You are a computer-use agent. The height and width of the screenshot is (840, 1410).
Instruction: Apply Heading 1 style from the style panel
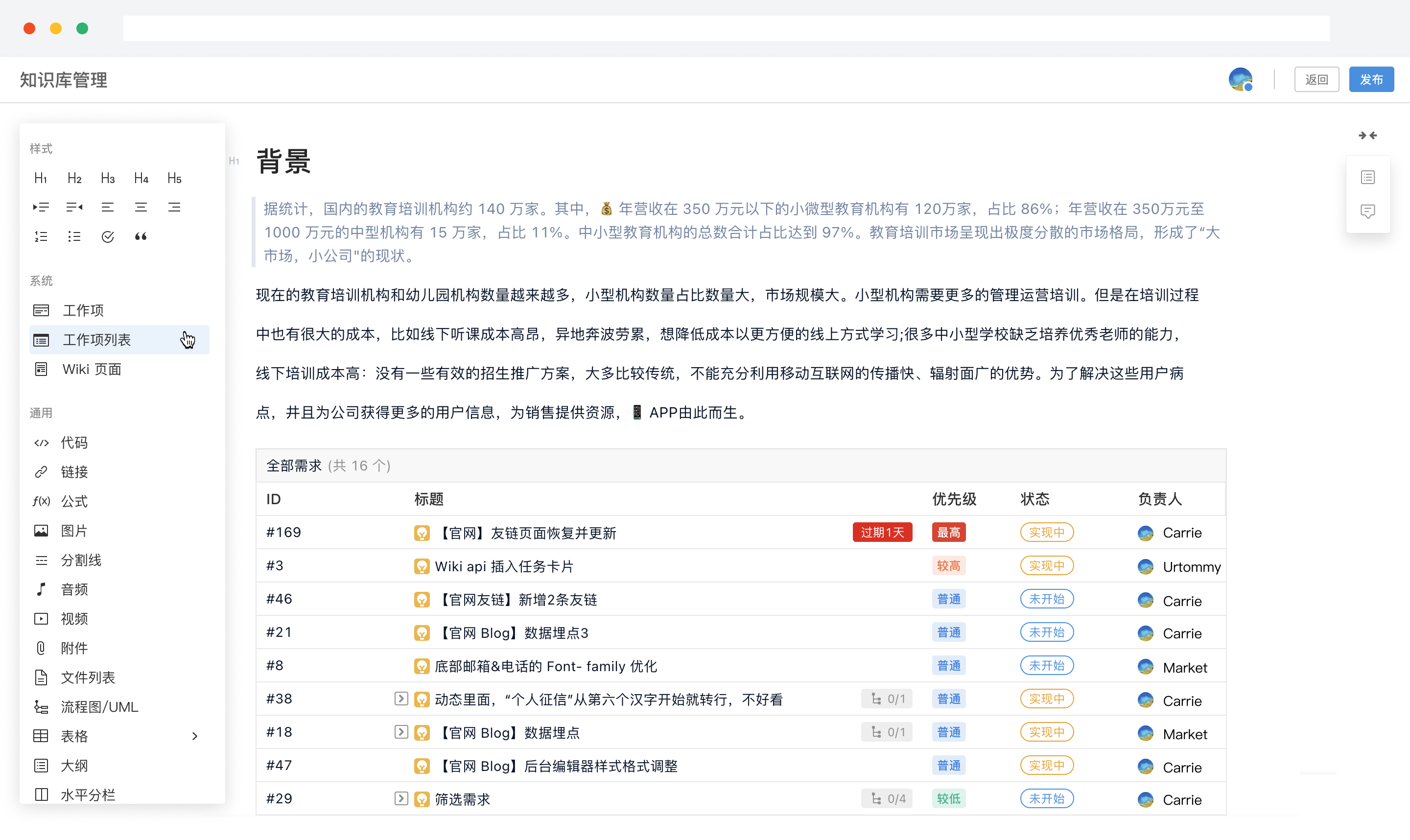[x=40, y=178]
